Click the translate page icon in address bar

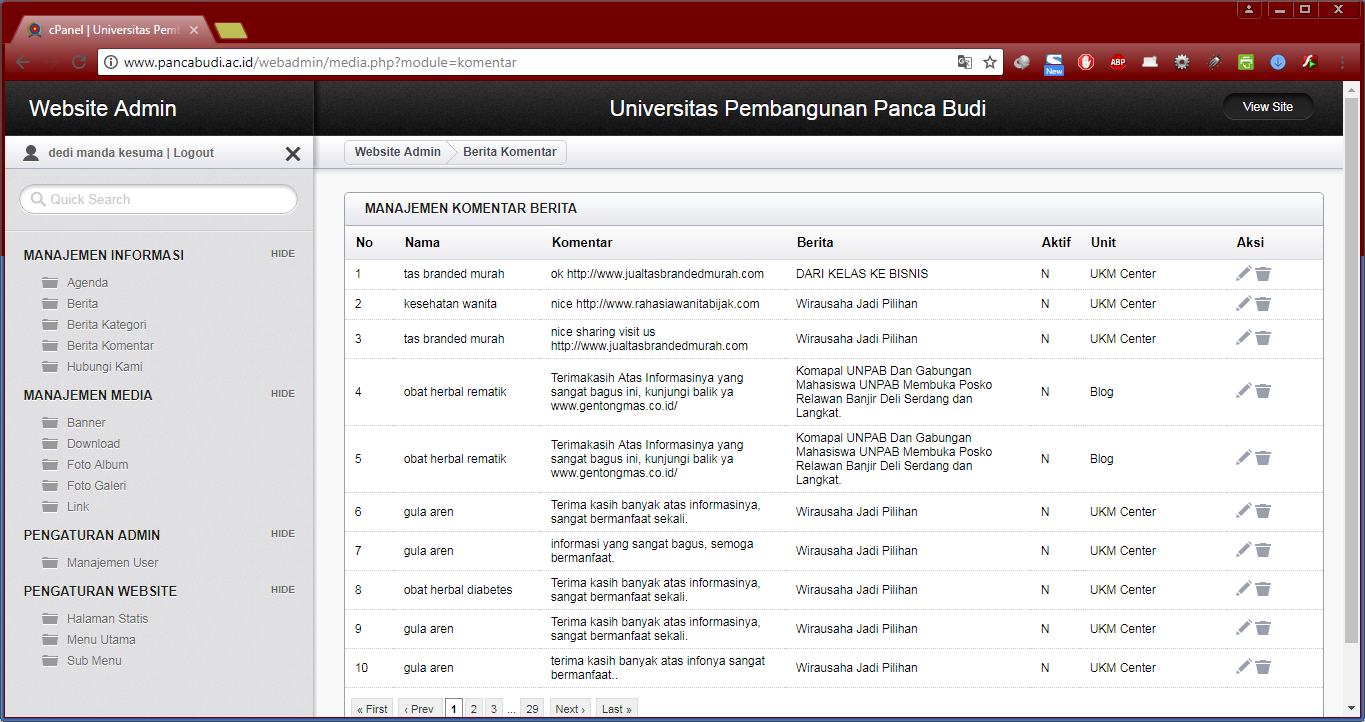(964, 62)
